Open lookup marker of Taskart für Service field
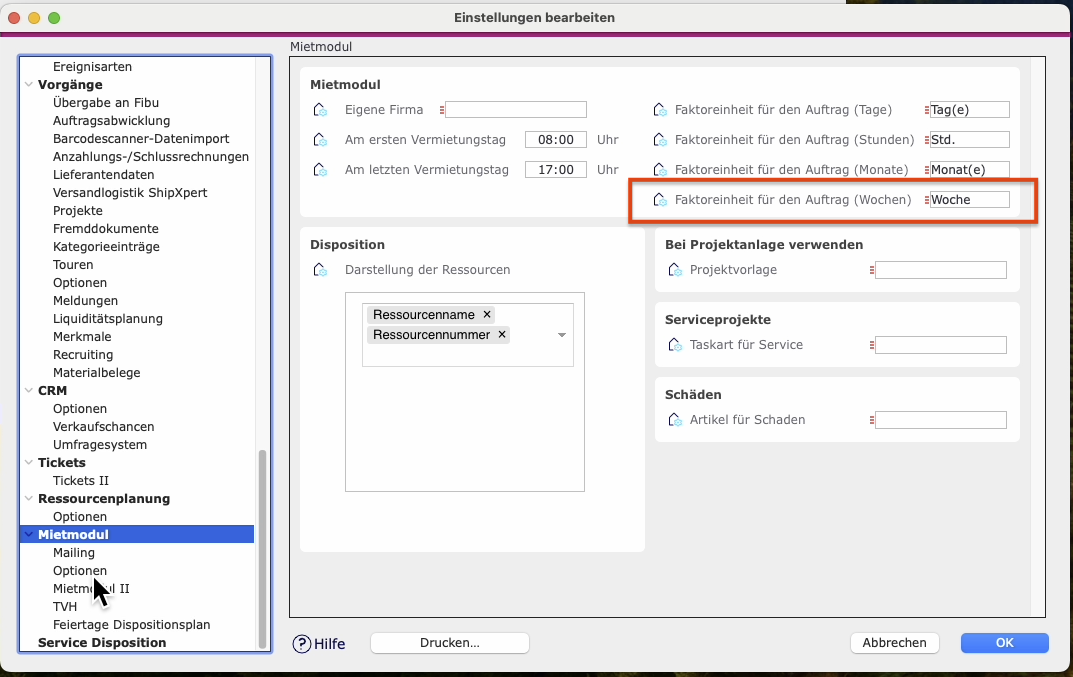This screenshot has width=1073, height=677. 872,345
